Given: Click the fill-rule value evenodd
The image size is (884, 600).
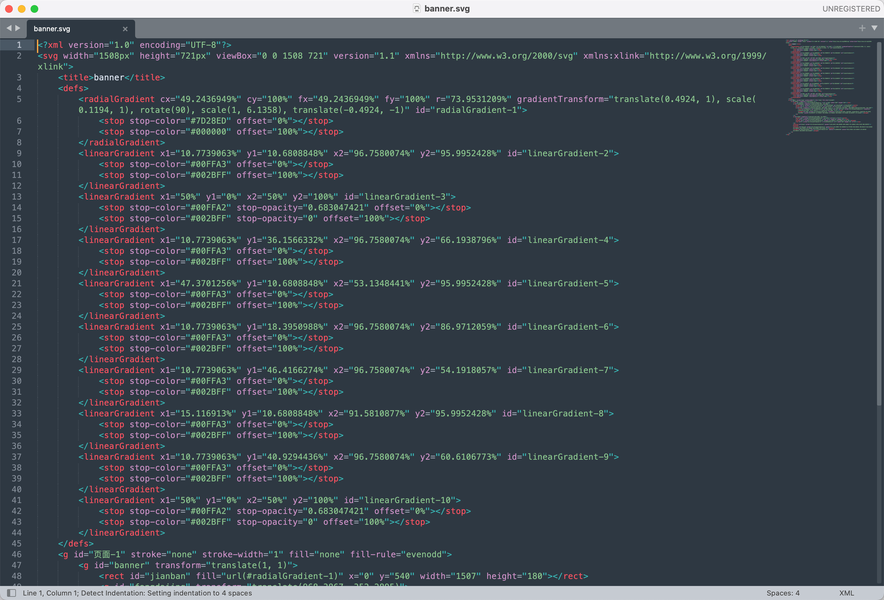Looking at the screenshot, I should [424, 554].
